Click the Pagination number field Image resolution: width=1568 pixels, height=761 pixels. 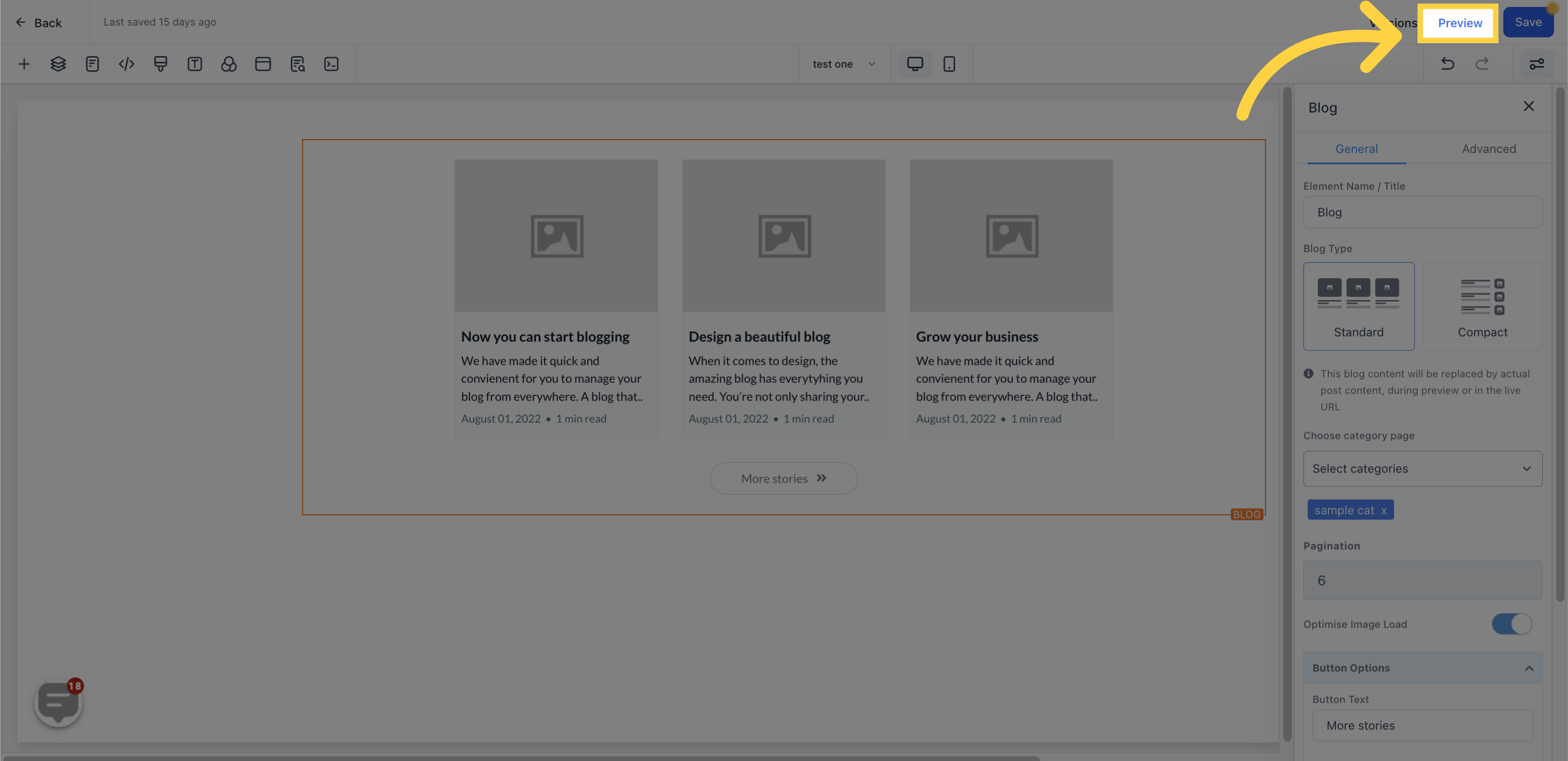pyautogui.click(x=1422, y=580)
